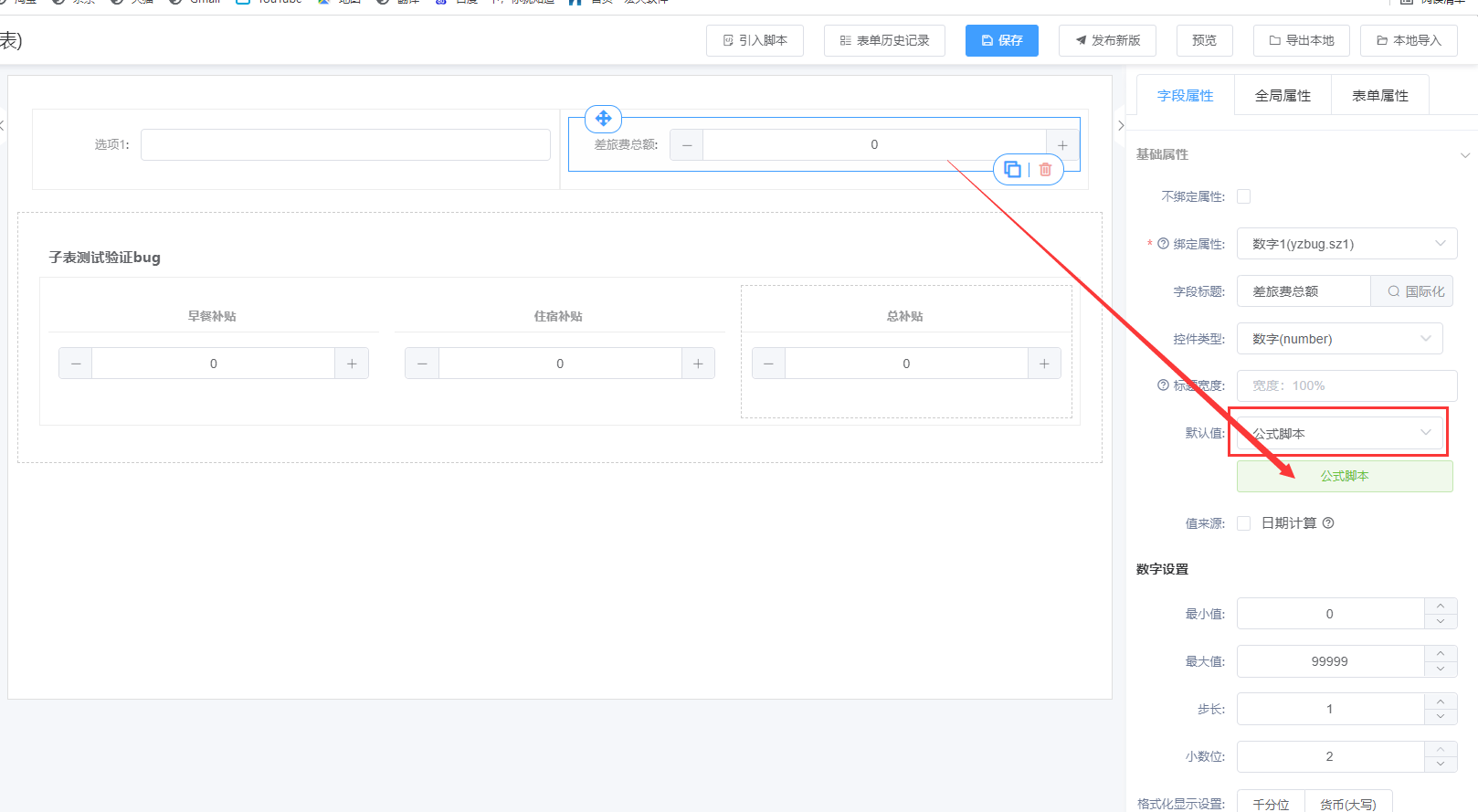The image size is (1478, 812).
Task: Click the move handle icon on 差旅费总额 field
Action: [x=603, y=119]
